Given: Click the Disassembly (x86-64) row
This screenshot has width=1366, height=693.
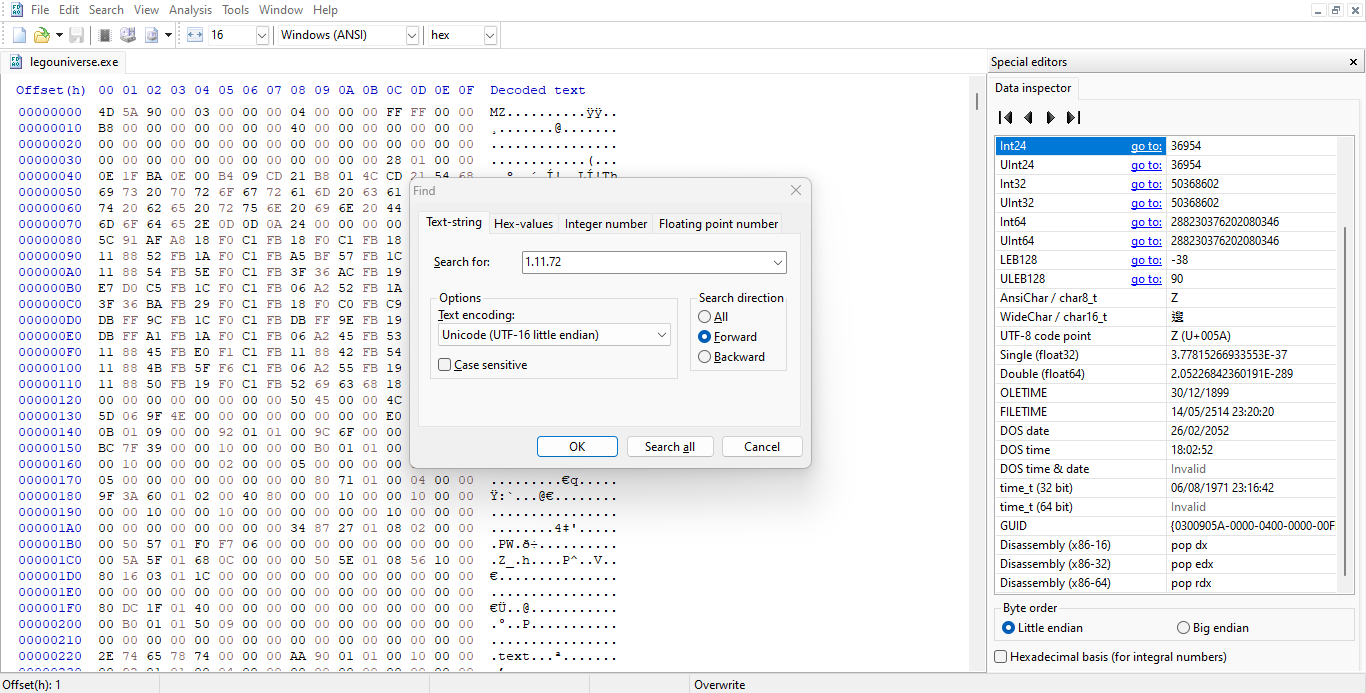Looking at the screenshot, I should click(1166, 583).
